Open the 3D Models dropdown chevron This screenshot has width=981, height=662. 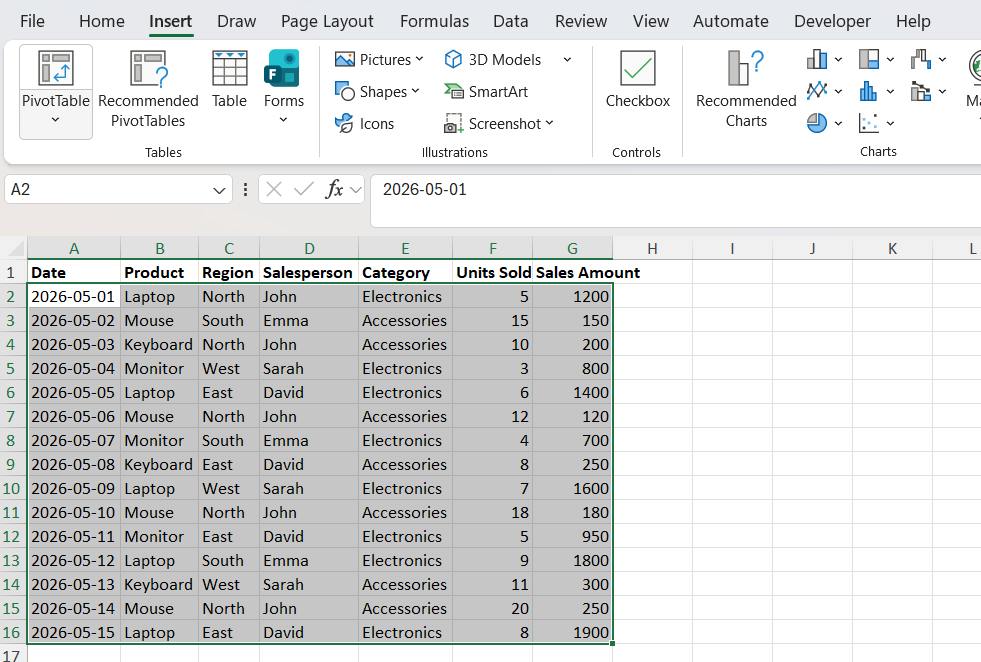(567, 59)
